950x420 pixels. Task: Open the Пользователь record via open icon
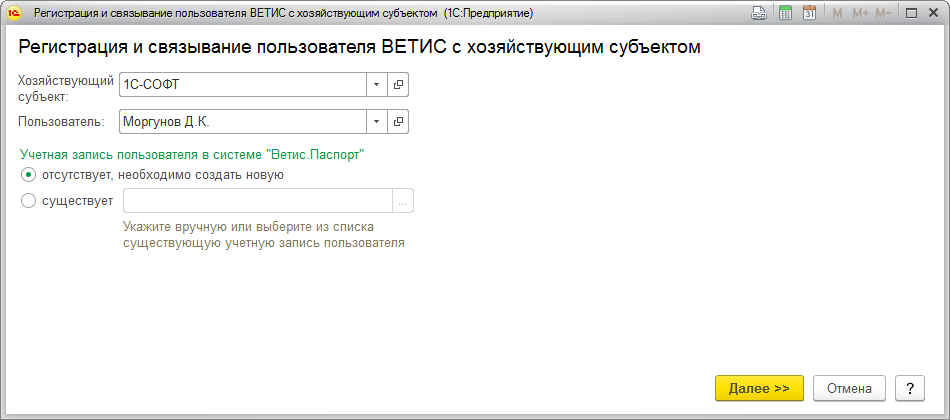(x=398, y=121)
